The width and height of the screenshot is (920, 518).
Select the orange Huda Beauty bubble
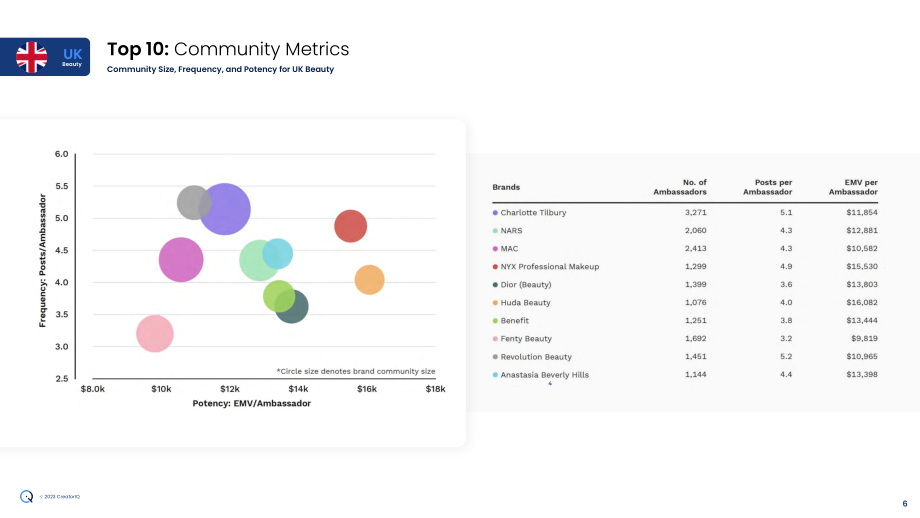370,279
